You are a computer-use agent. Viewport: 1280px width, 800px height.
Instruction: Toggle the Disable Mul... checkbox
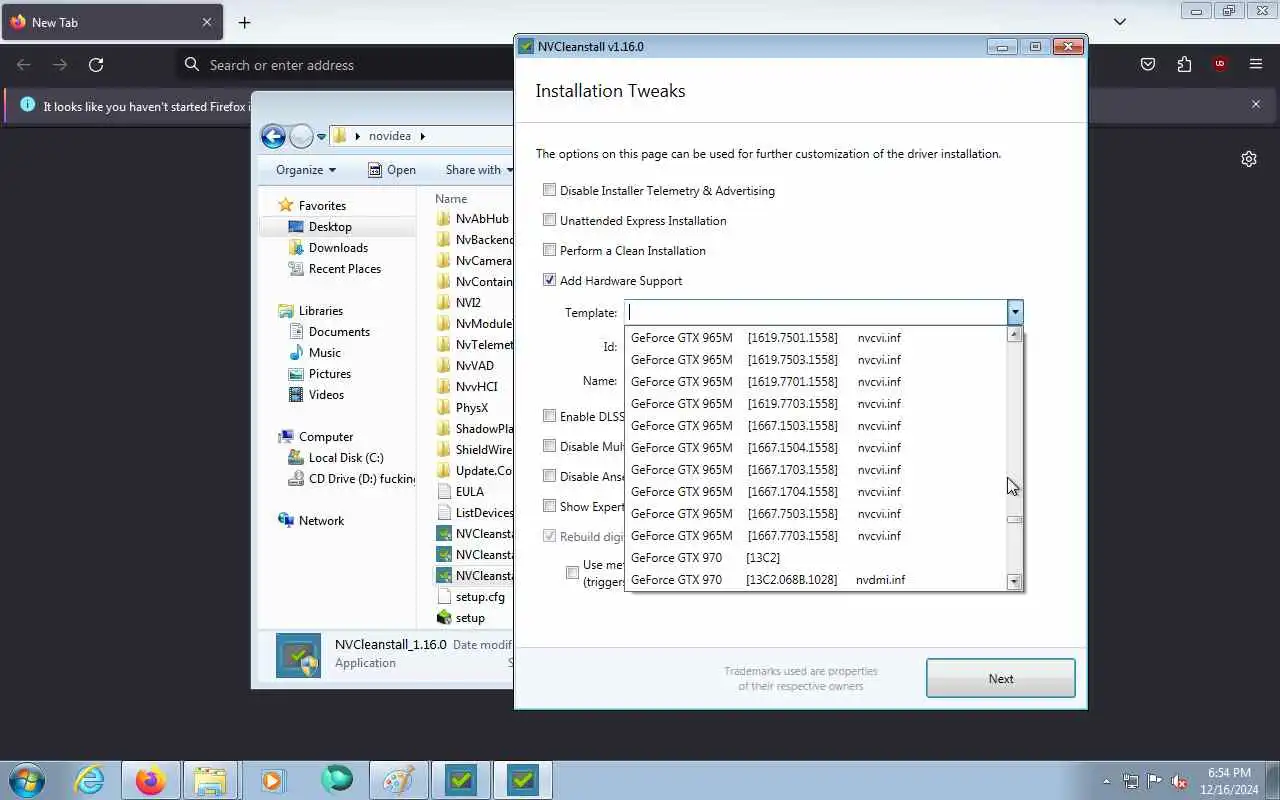point(549,446)
